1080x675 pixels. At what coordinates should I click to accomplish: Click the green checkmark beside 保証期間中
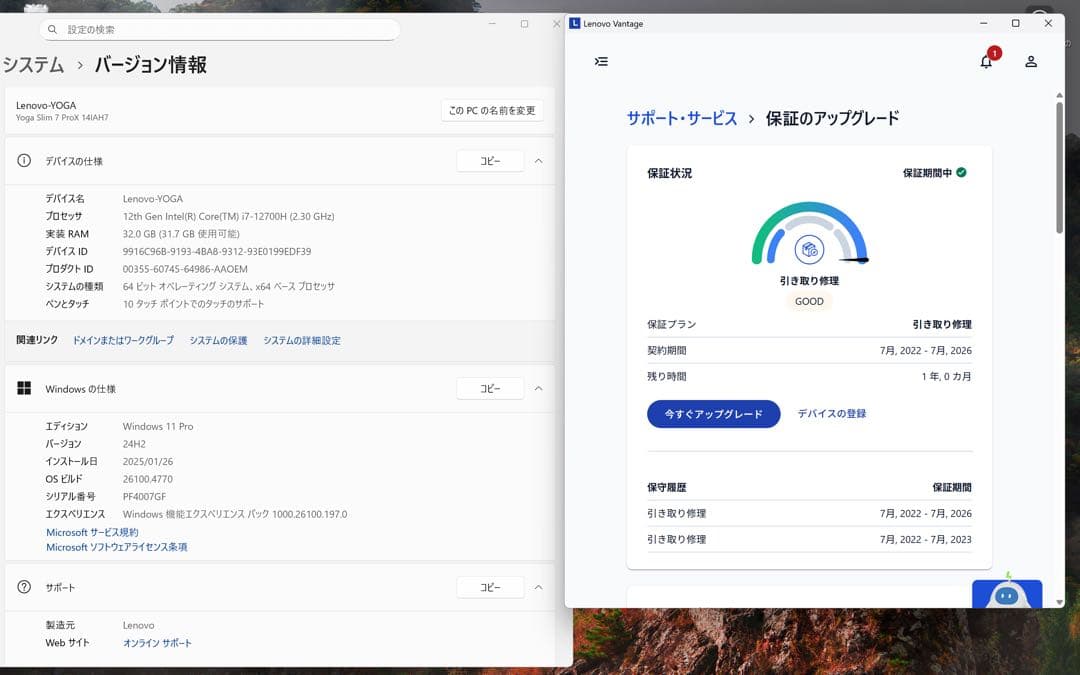(960, 172)
